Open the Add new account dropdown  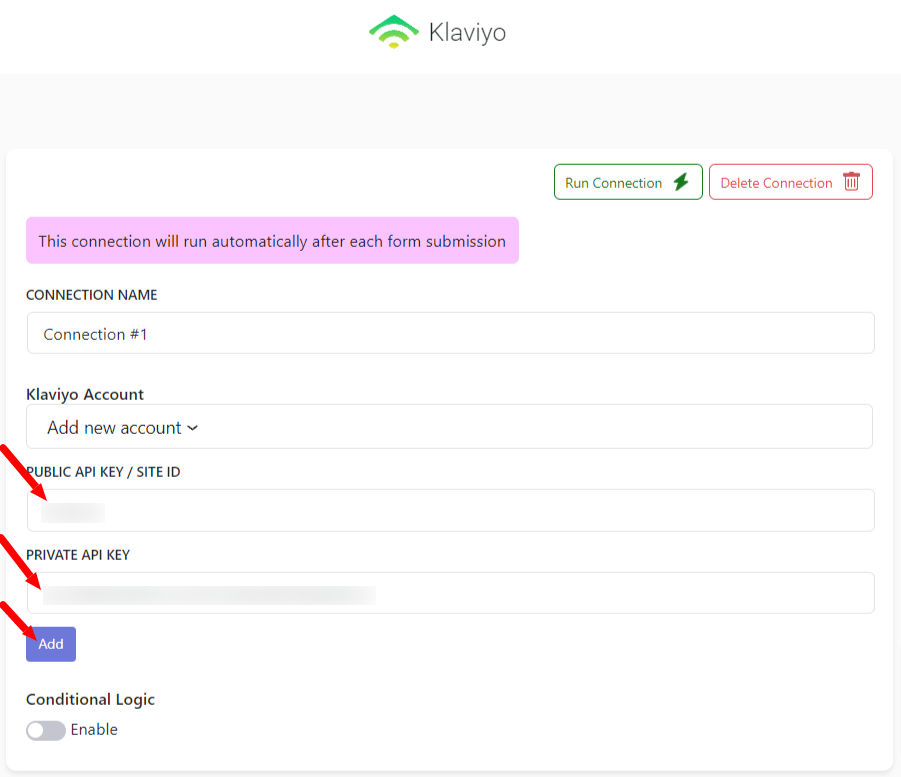[449, 427]
